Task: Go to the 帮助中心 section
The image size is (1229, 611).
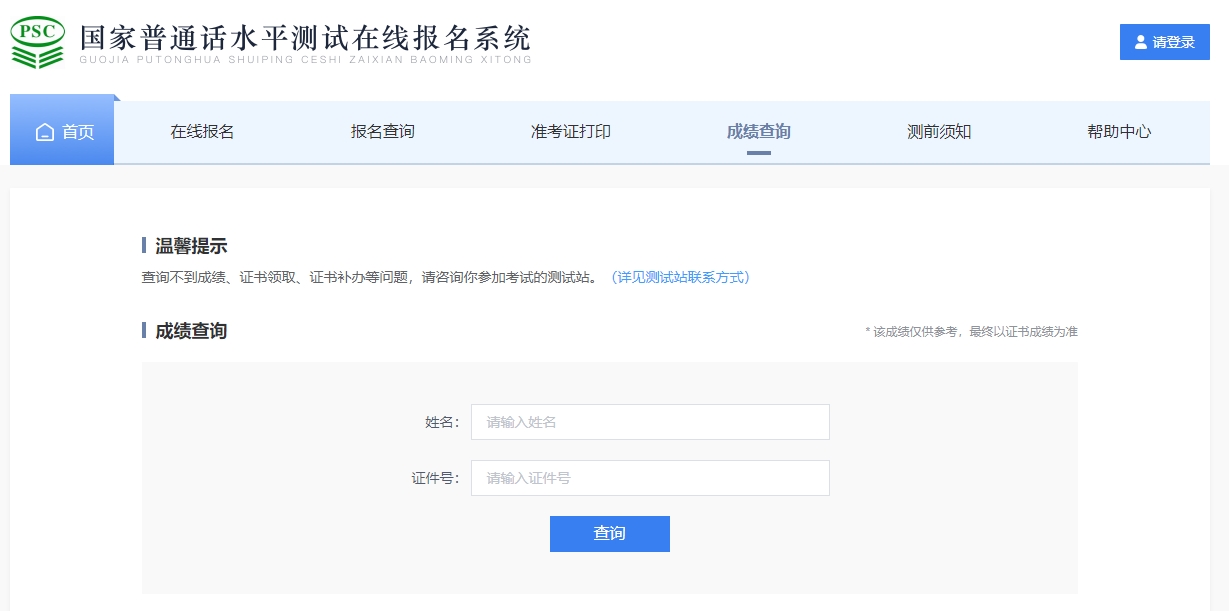Action: pos(1118,131)
